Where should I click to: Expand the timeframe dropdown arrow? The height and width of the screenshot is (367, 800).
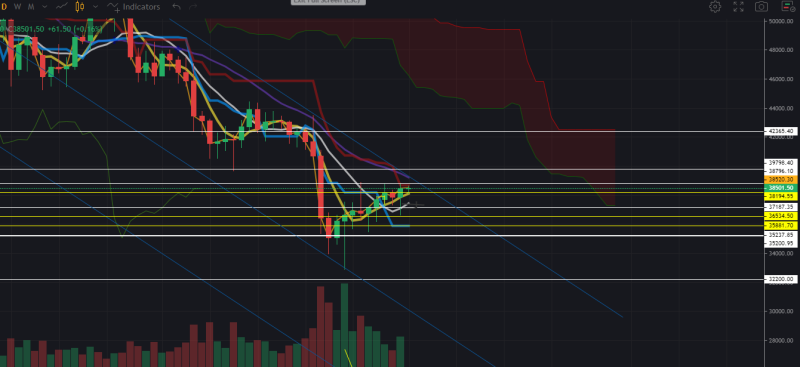point(44,7)
